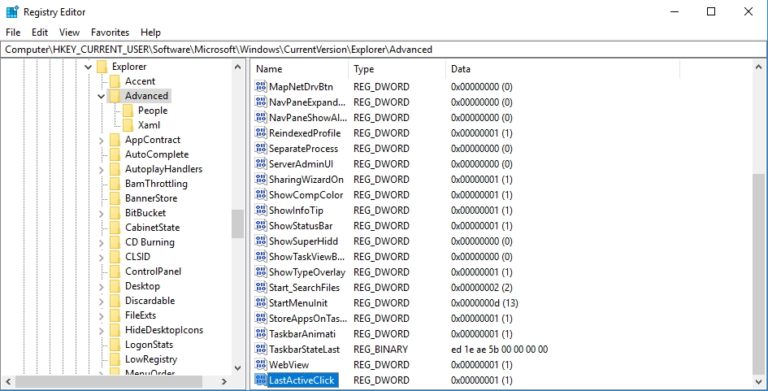Select the AutoComplete key

[157, 154]
